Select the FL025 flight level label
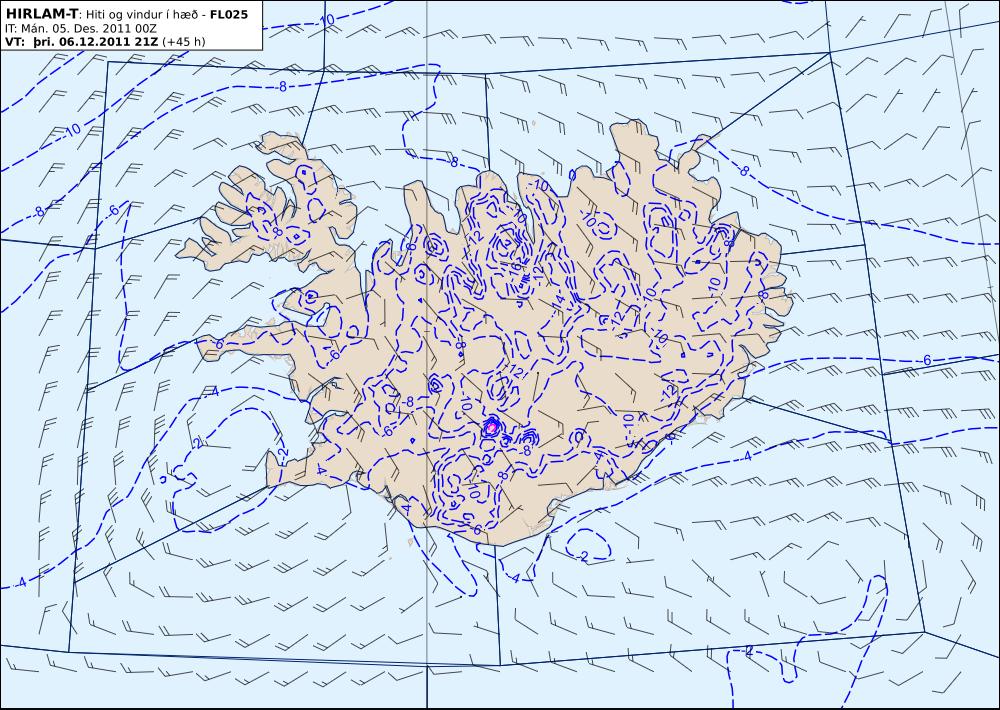1000x710 pixels. pos(228,14)
